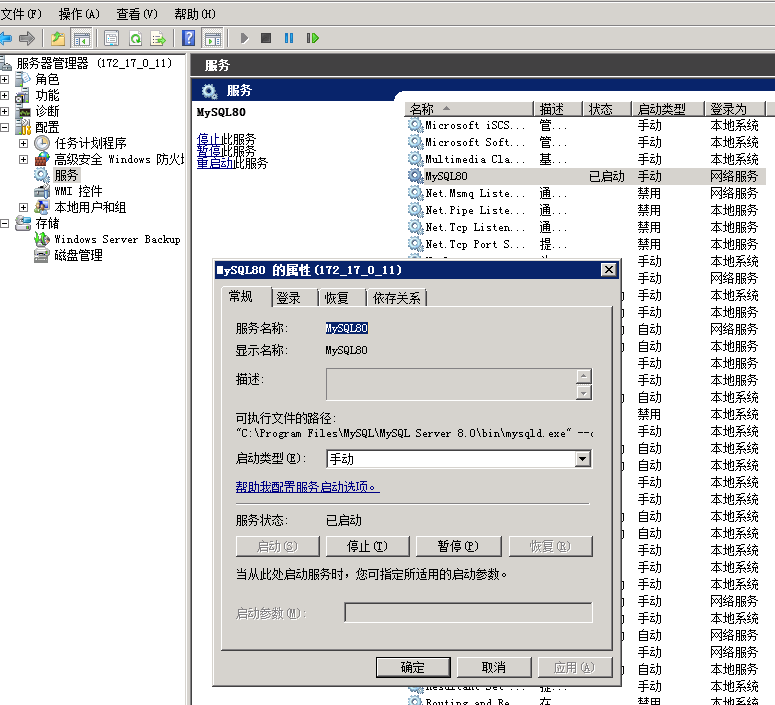Collapse the 配置 tree node

(4, 128)
